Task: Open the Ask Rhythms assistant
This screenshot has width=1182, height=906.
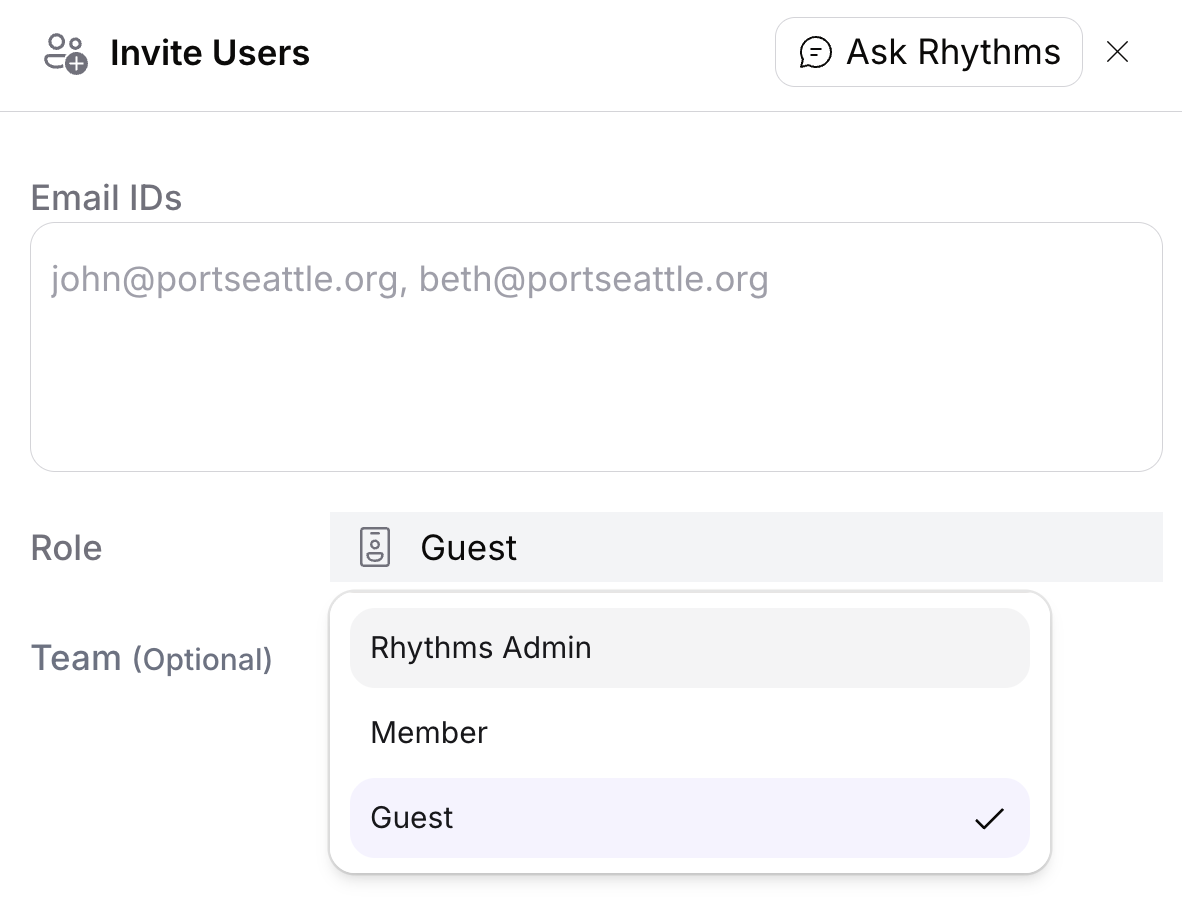Action: click(929, 52)
